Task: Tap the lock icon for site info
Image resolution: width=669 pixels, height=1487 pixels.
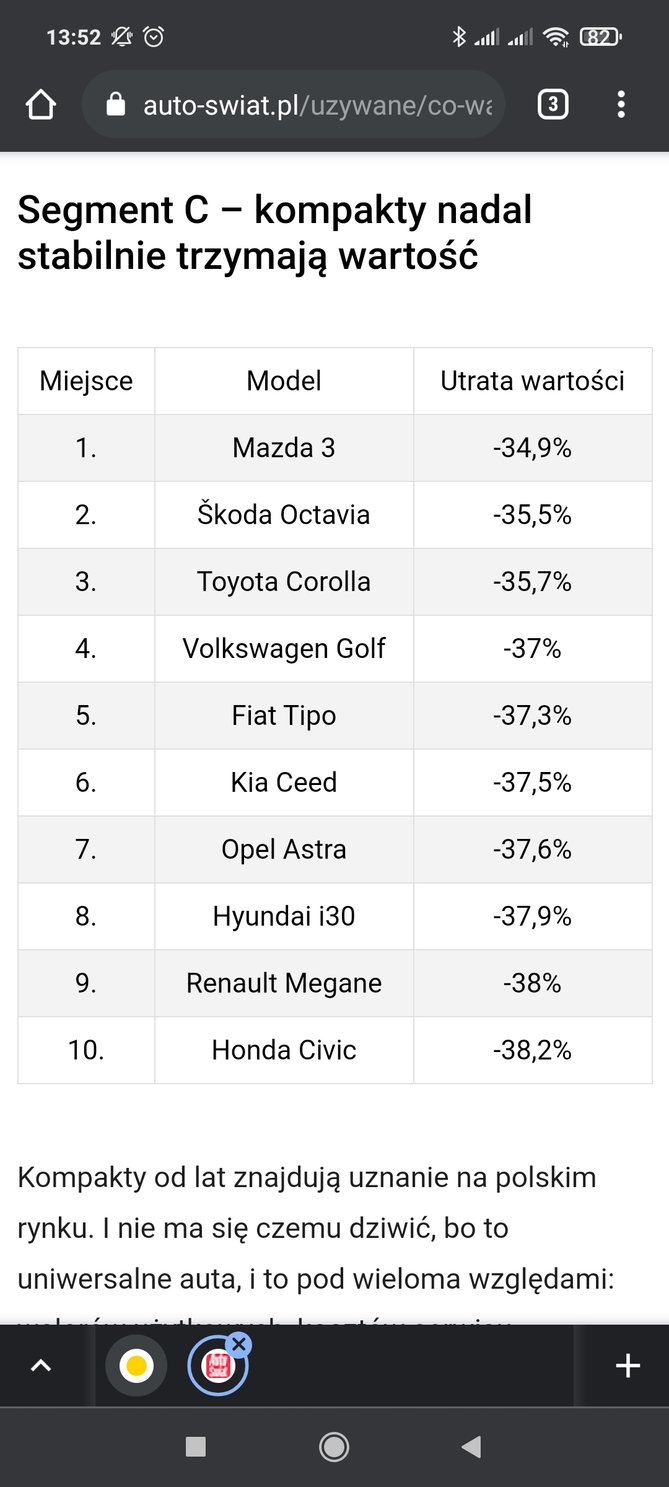Action: coord(115,104)
